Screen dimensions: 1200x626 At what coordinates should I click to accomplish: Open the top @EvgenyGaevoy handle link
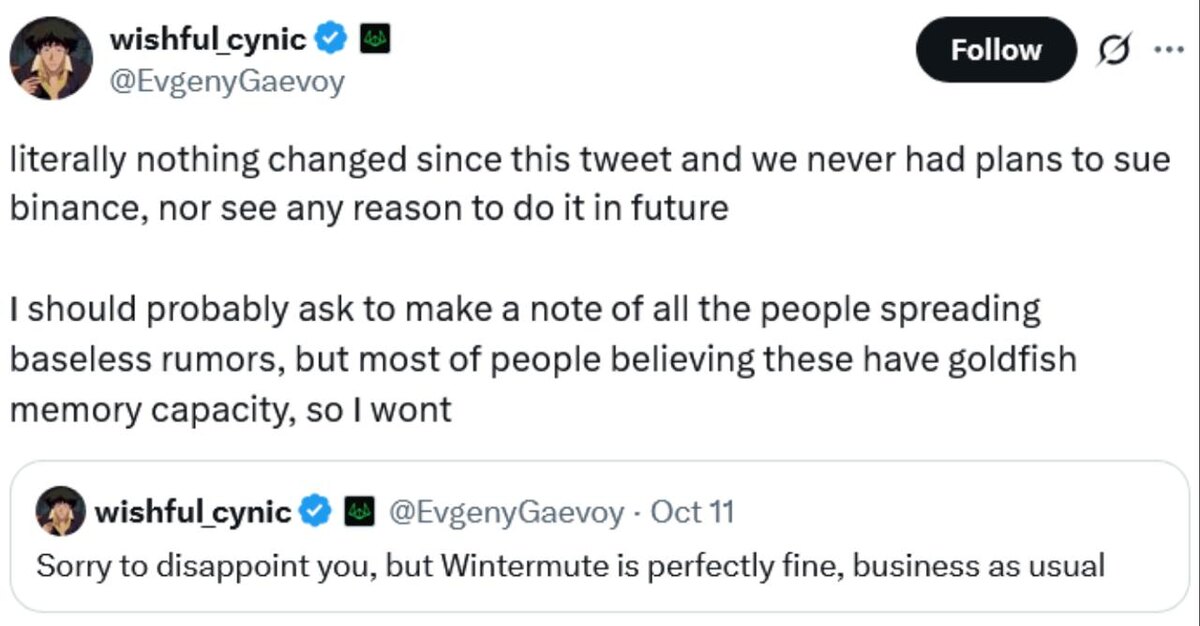point(225,80)
